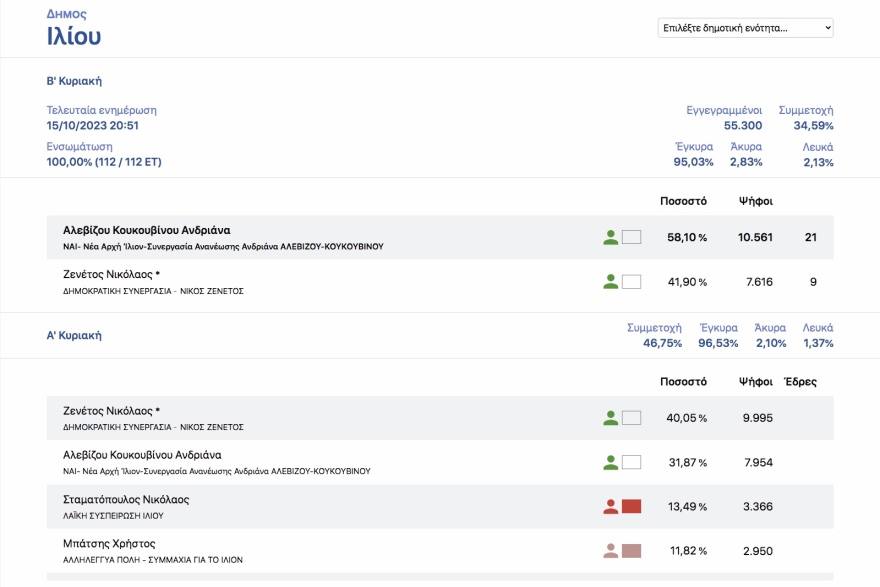Select the red color swatch for Λαϊκή Συσπείρωση Ιλίου

[x=631, y=507]
